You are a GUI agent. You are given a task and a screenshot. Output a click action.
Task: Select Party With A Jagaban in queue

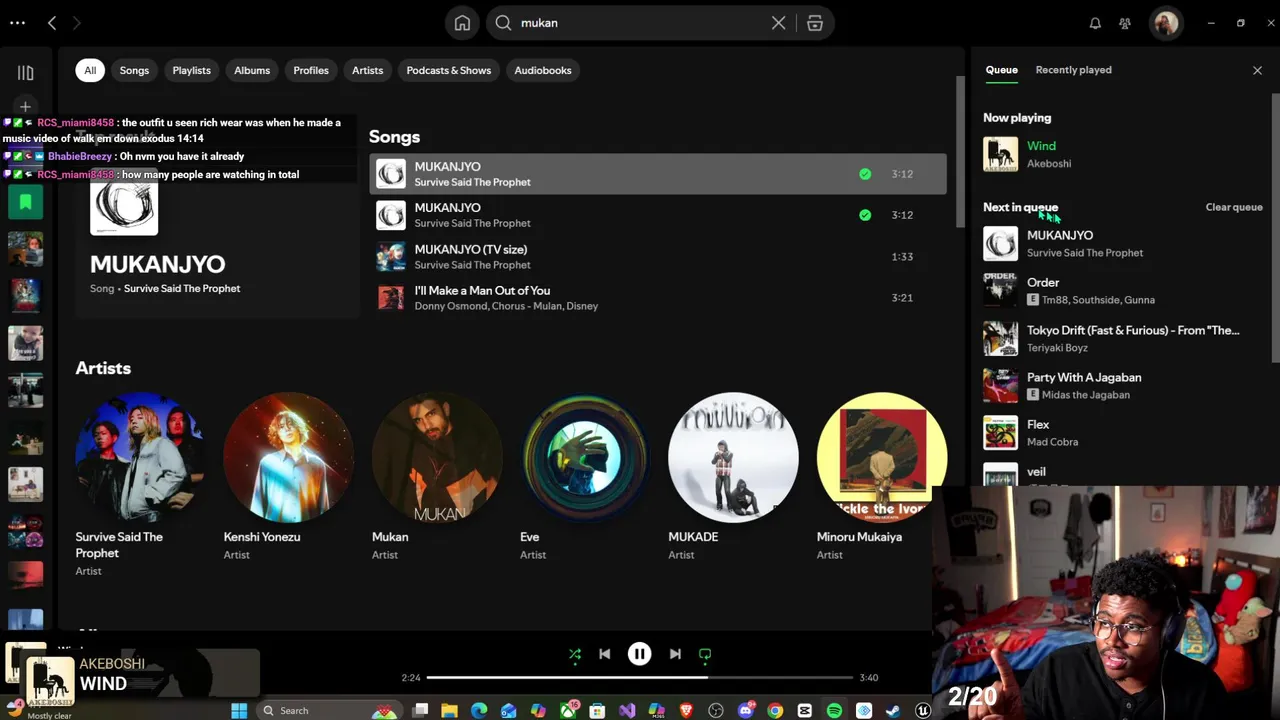(x=1124, y=385)
